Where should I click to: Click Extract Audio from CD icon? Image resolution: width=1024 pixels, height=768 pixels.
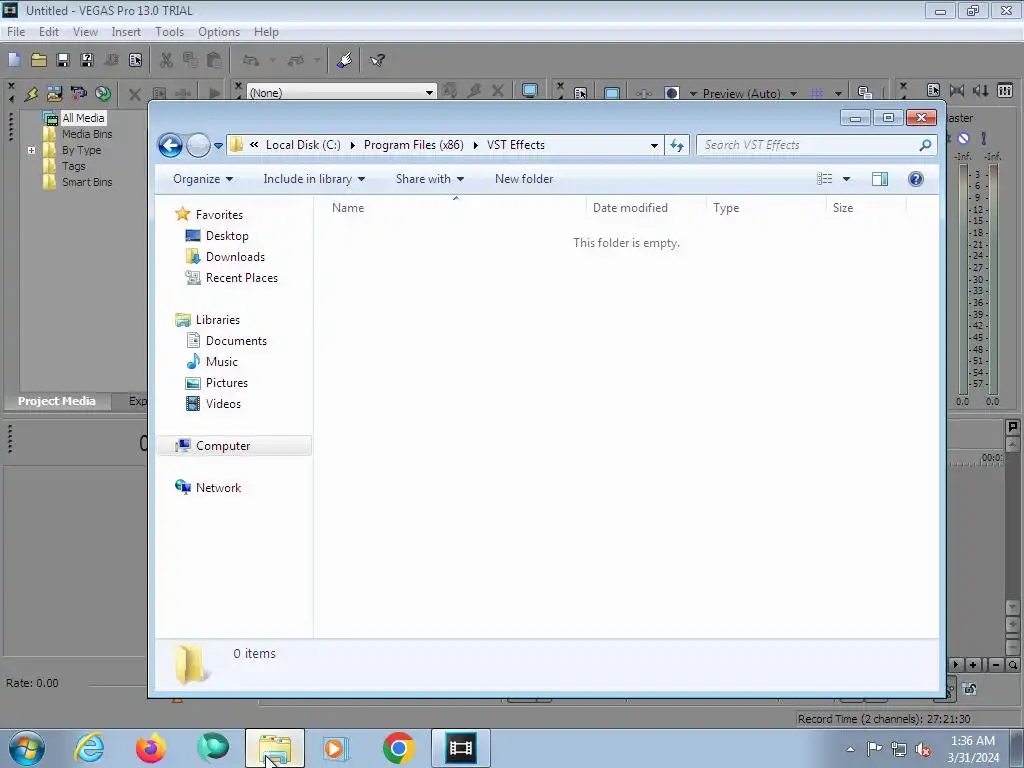tap(103, 93)
